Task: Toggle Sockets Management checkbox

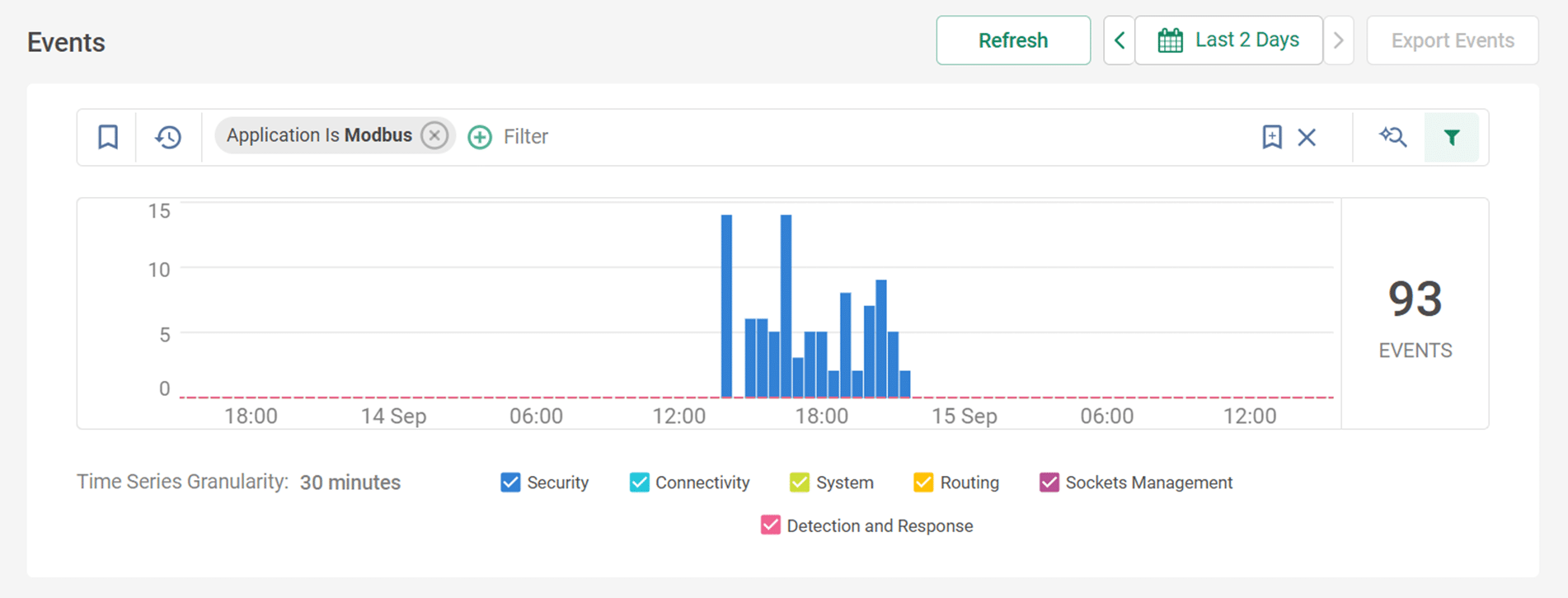Action: [x=1049, y=483]
